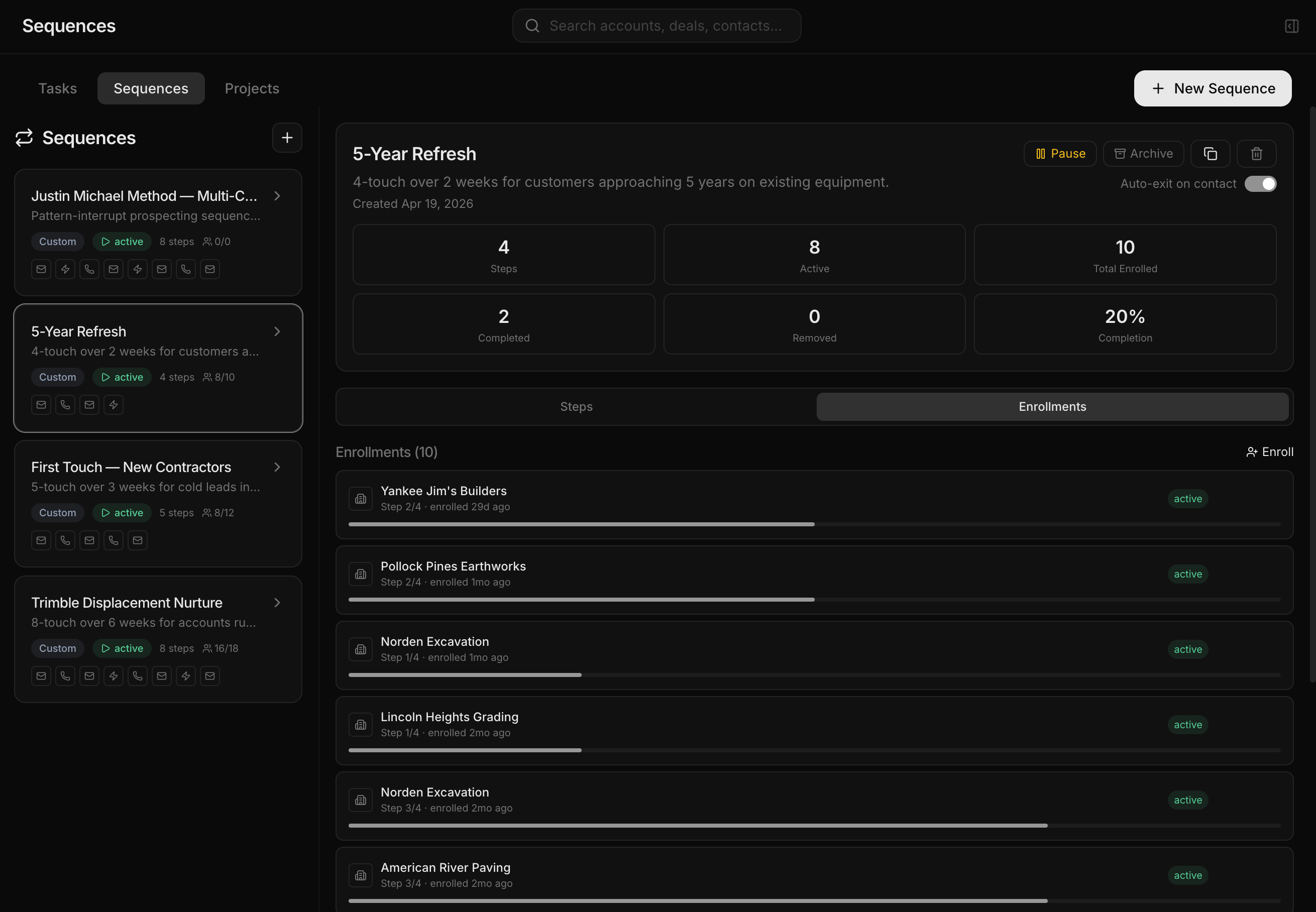Click the 8 Active stat card
Image resolution: width=1316 pixels, height=912 pixels.
pos(814,255)
